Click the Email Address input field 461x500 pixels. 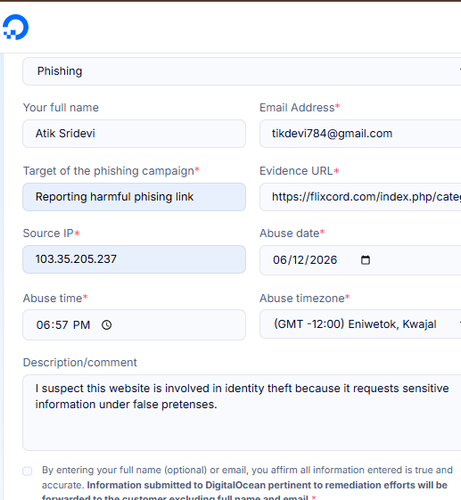point(360,133)
